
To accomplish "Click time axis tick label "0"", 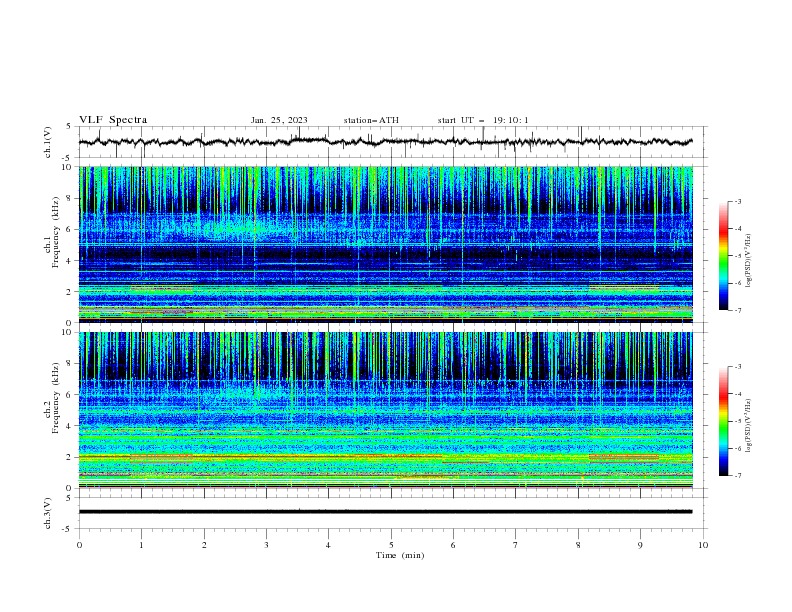I will (x=79, y=545).
